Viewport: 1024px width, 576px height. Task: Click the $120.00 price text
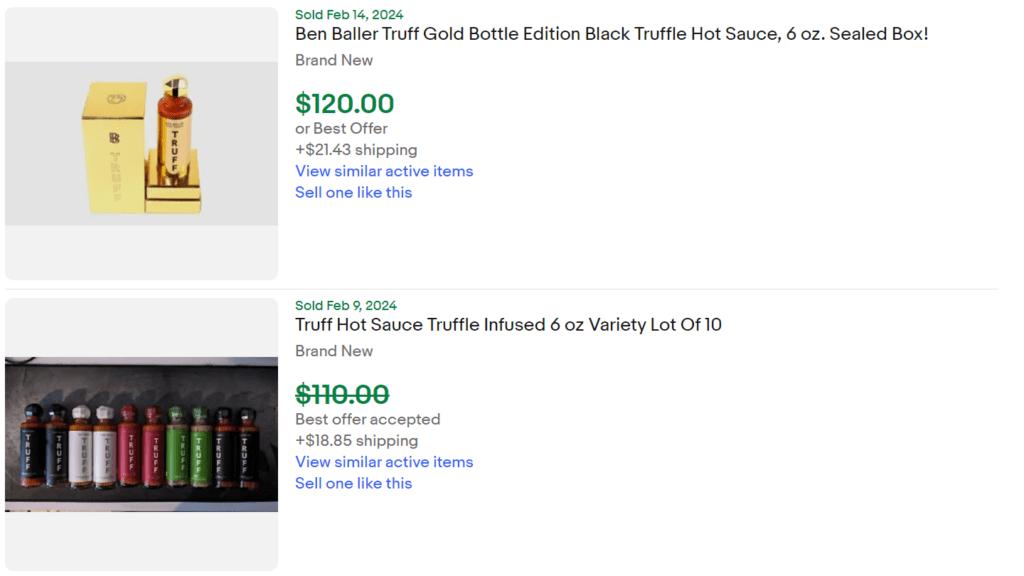click(345, 103)
